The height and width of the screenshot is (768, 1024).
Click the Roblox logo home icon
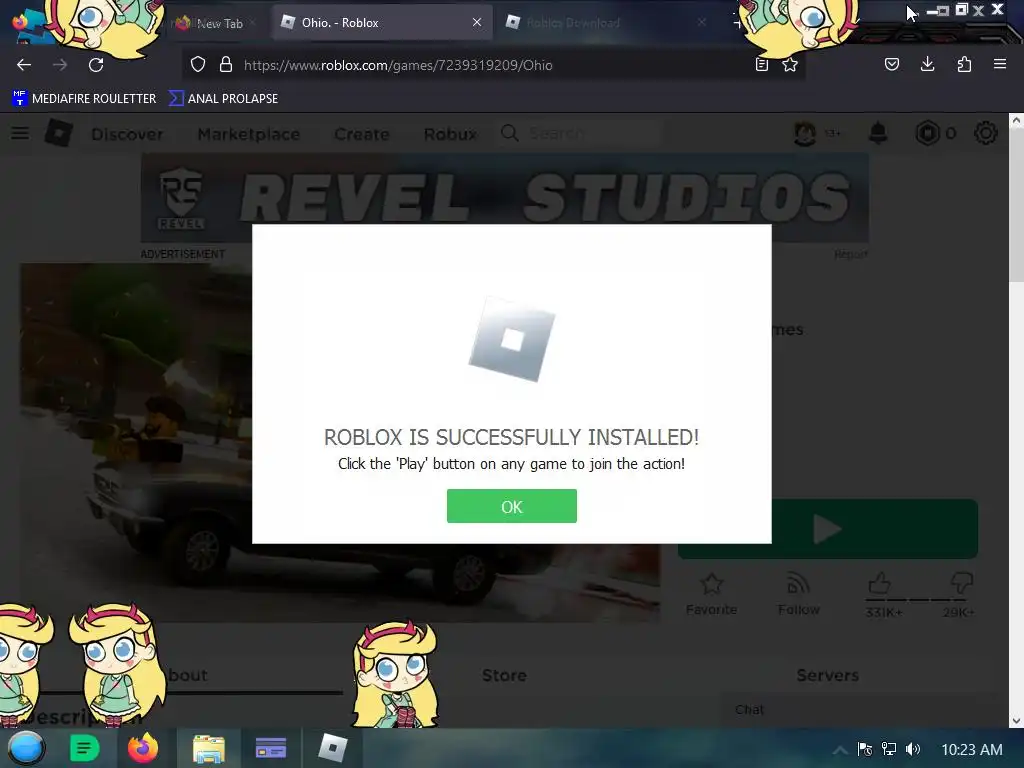59,133
